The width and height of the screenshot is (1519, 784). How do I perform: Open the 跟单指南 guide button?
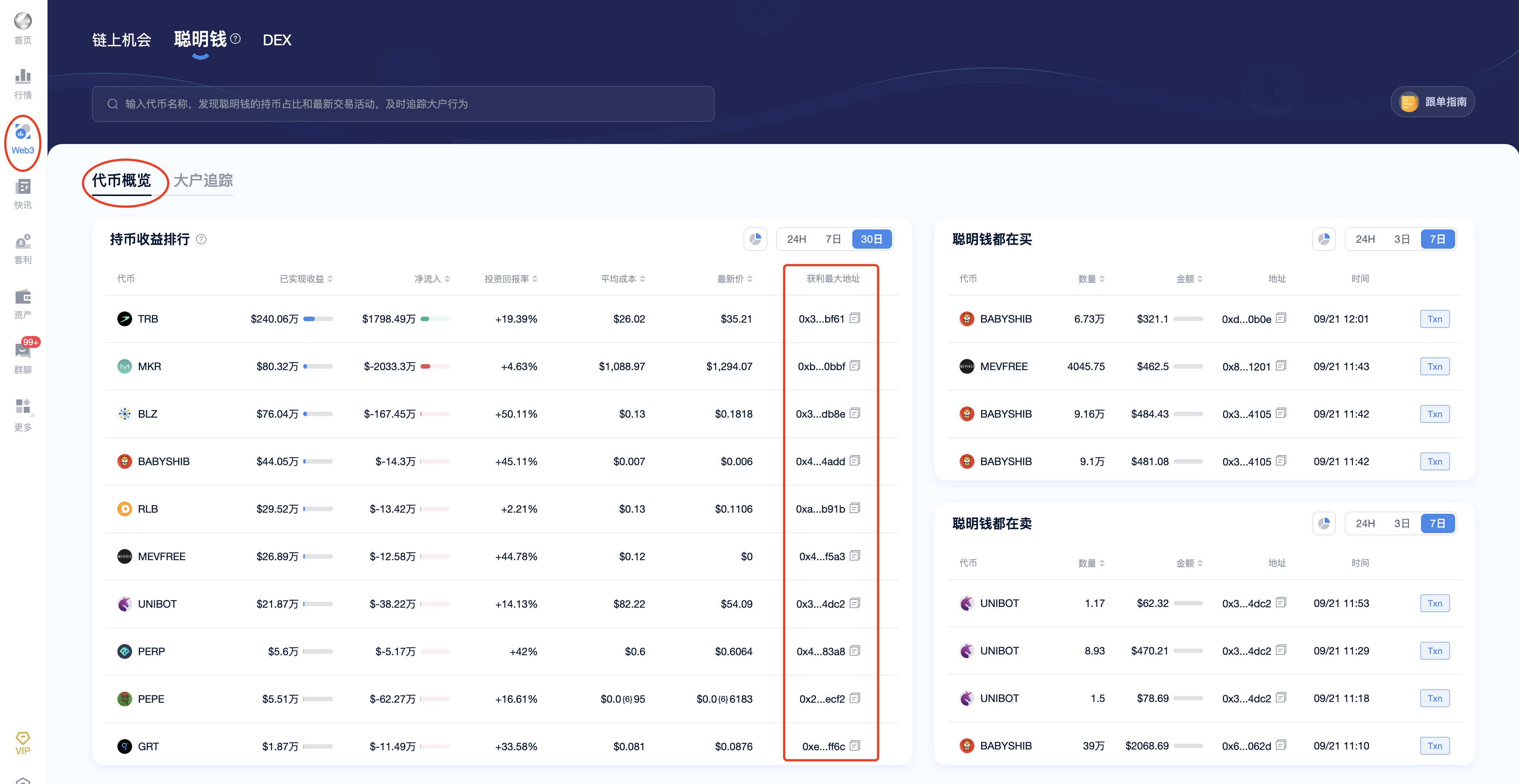1433,102
